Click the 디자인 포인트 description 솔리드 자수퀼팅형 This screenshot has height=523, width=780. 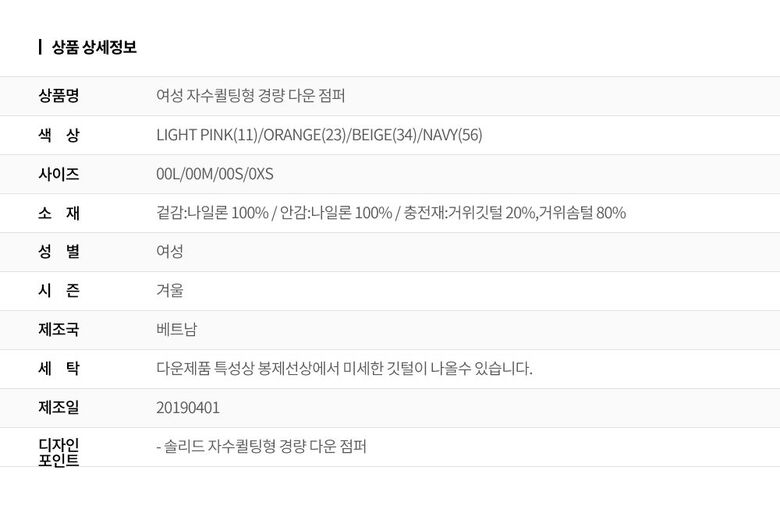tap(262, 447)
